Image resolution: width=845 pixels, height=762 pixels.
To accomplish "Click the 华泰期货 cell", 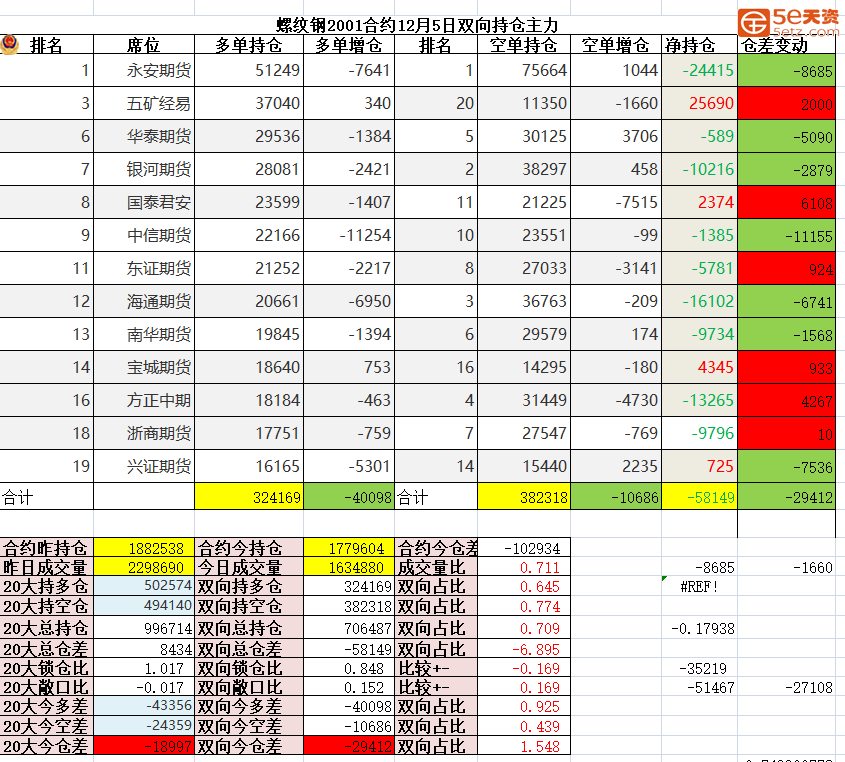I will [x=144, y=136].
